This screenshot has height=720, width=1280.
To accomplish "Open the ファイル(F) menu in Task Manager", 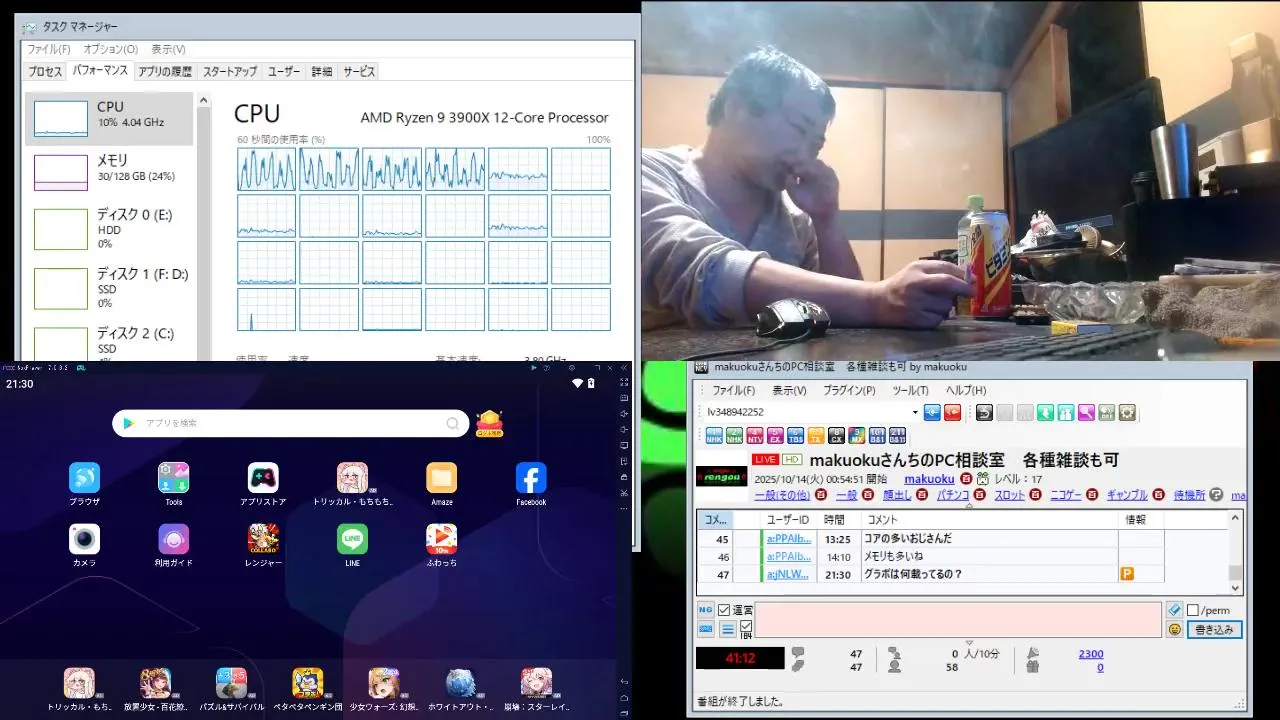I will coord(48,49).
